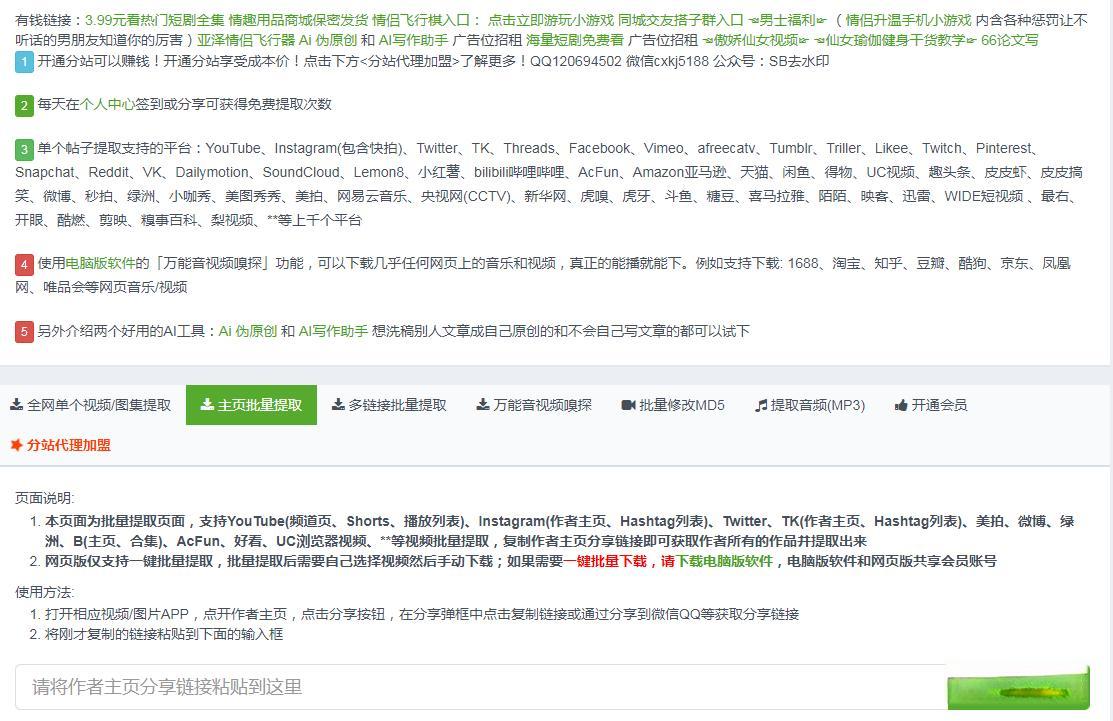This screenshot has height=721, width=1113.
Task: Open Ai 伪原创 in notice 5
Action: [x=248, y=331]
